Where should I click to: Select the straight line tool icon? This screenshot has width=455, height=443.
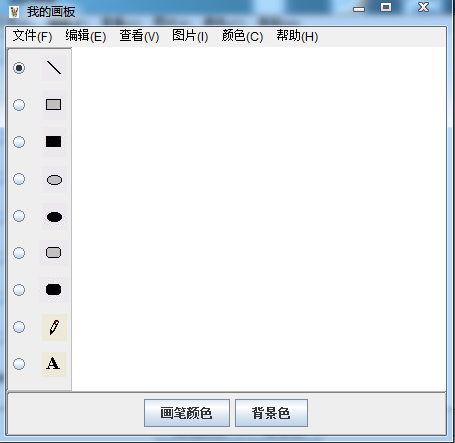(54, 68)
